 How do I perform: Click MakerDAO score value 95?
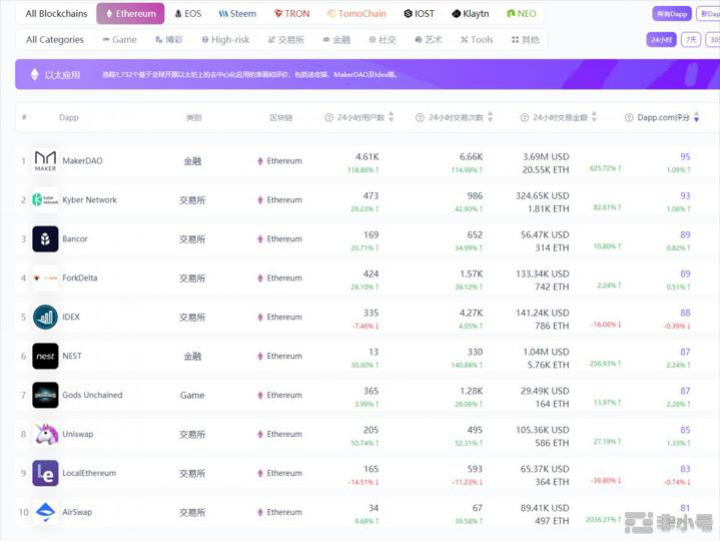point(685,157)
